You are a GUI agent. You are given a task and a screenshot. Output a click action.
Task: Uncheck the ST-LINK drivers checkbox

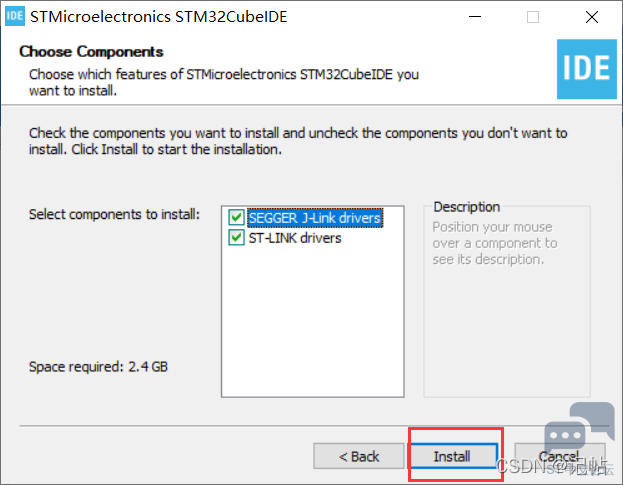click(x=236, y=238)
